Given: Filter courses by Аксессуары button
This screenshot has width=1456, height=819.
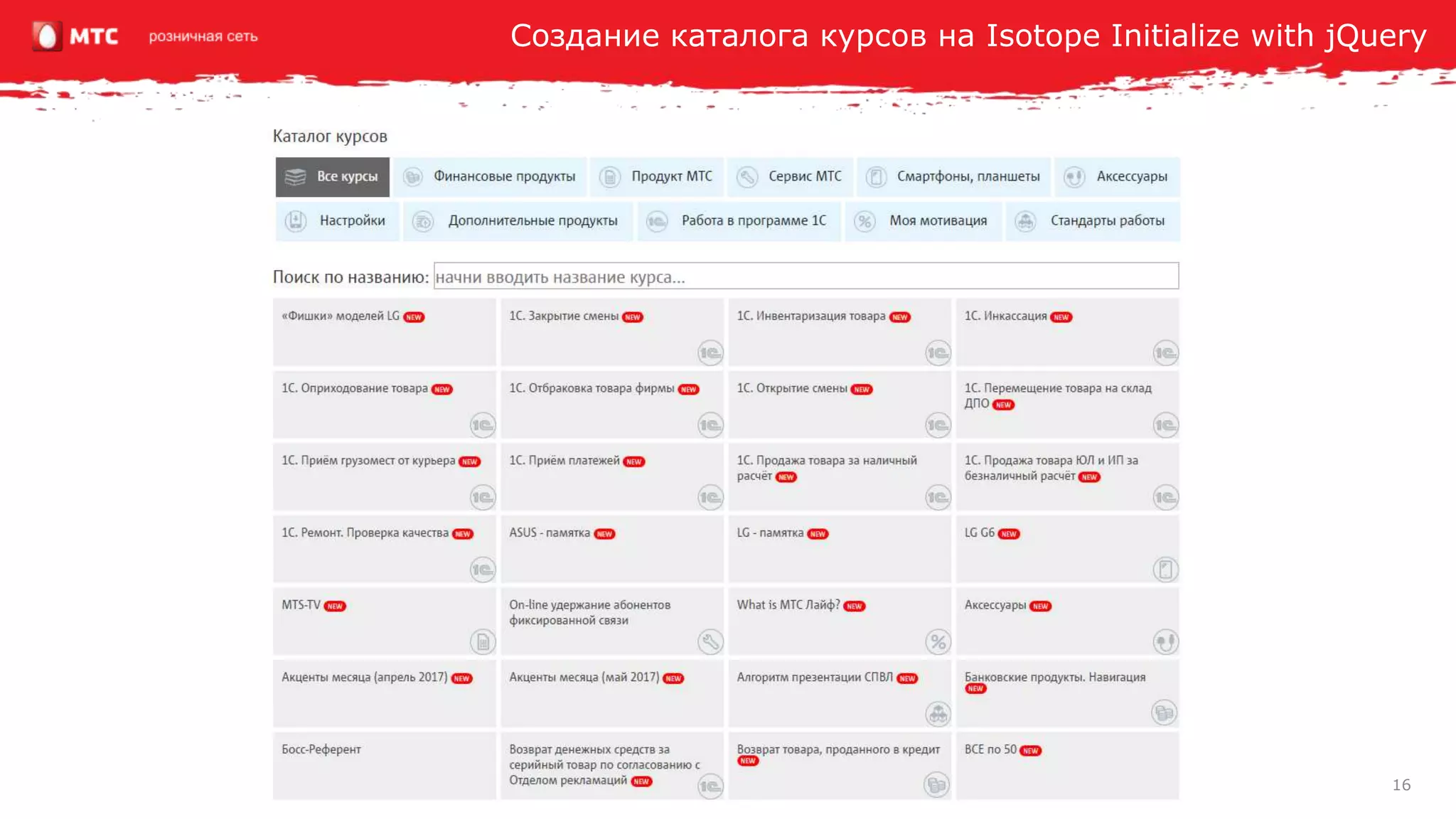Looking at the screenshot, I should pos(1117,177).
